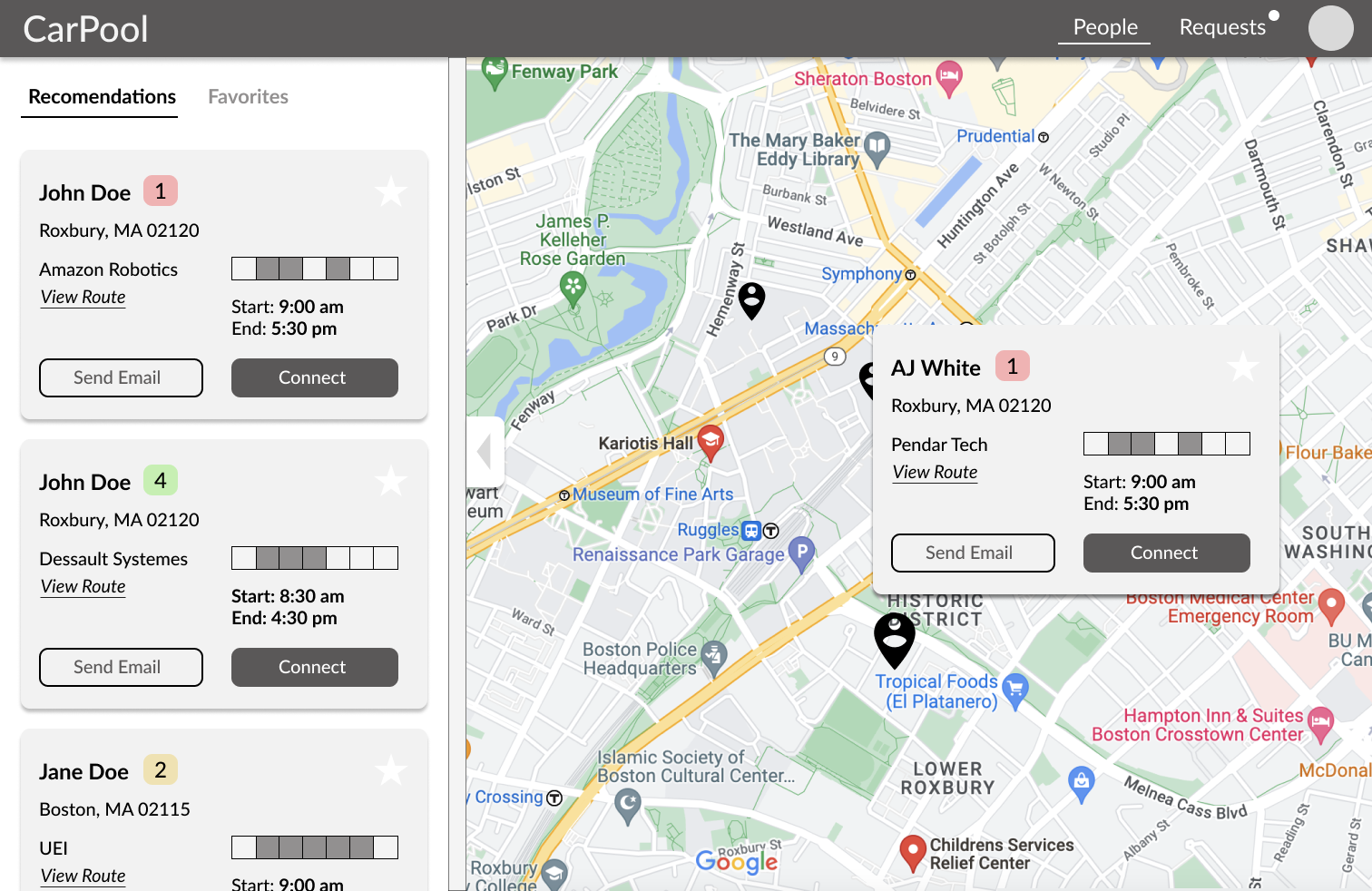Switch to the People tab
1372x891 pixels.
1104,27
